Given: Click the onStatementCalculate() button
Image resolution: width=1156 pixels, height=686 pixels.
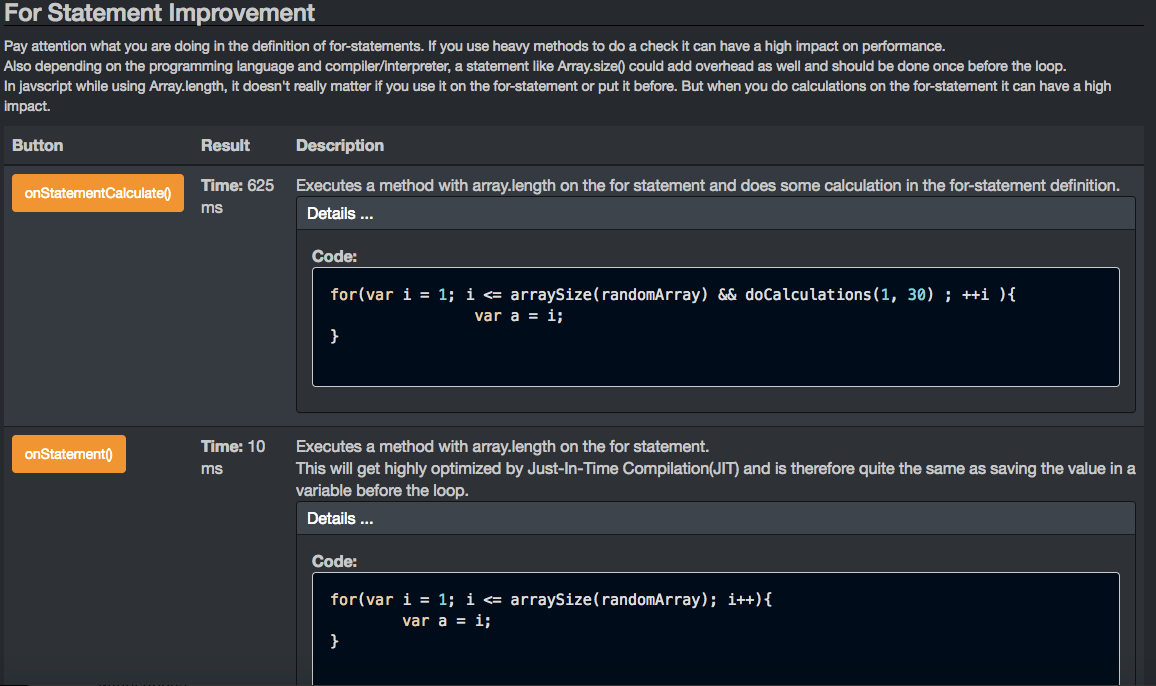Looking at the screenshot, I should click(98, 192).
